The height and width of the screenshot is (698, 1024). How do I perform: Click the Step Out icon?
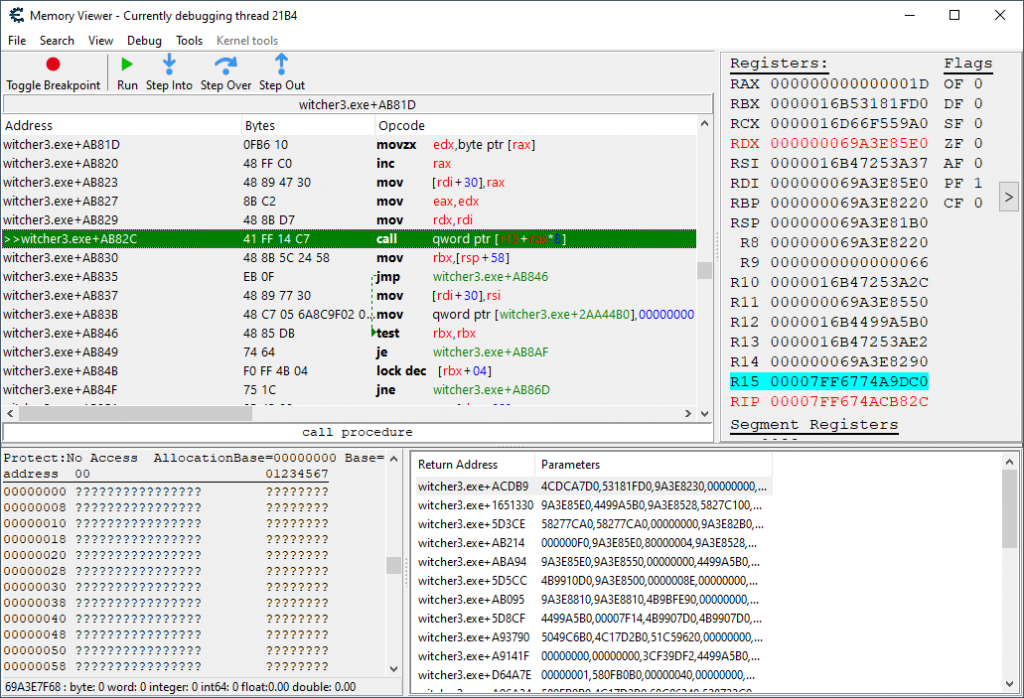pyautogui.click(x=281, y=64)
